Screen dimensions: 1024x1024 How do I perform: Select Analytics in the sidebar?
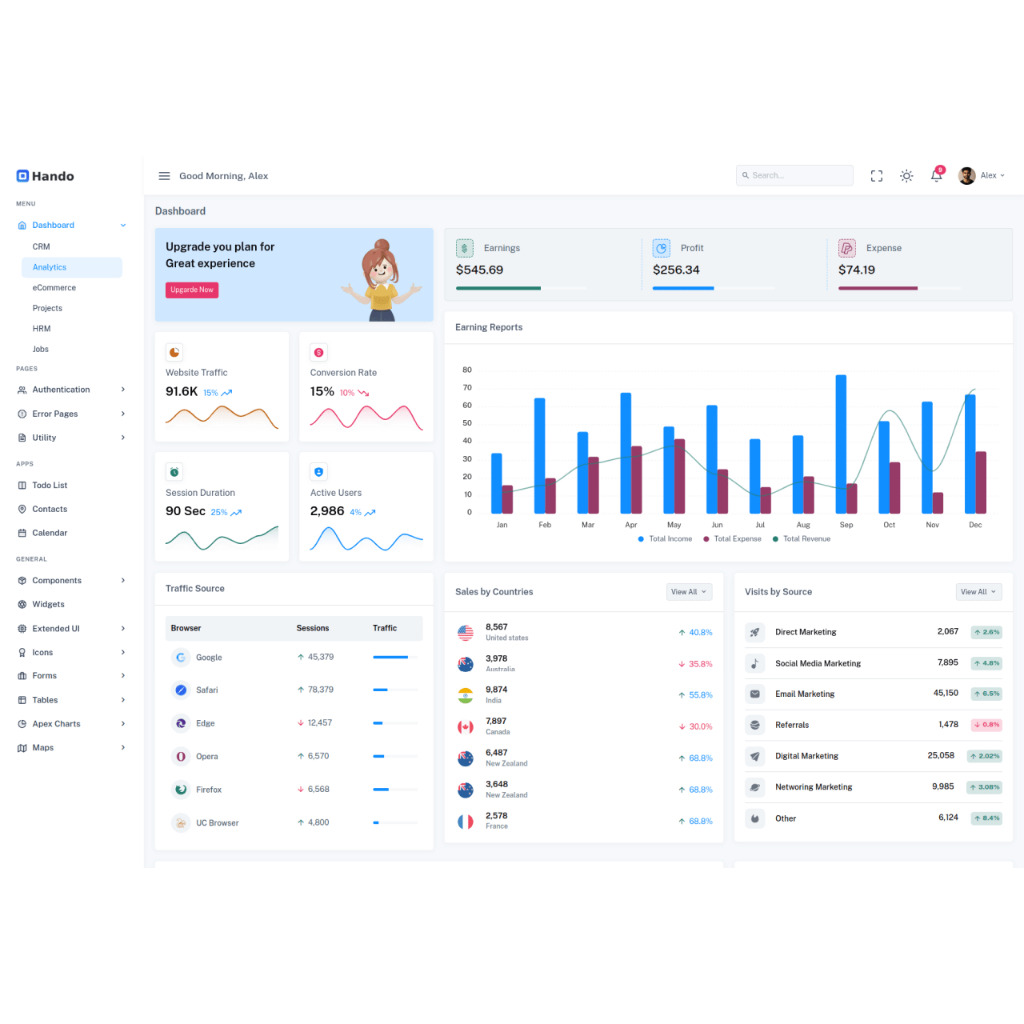click(72, 267)
